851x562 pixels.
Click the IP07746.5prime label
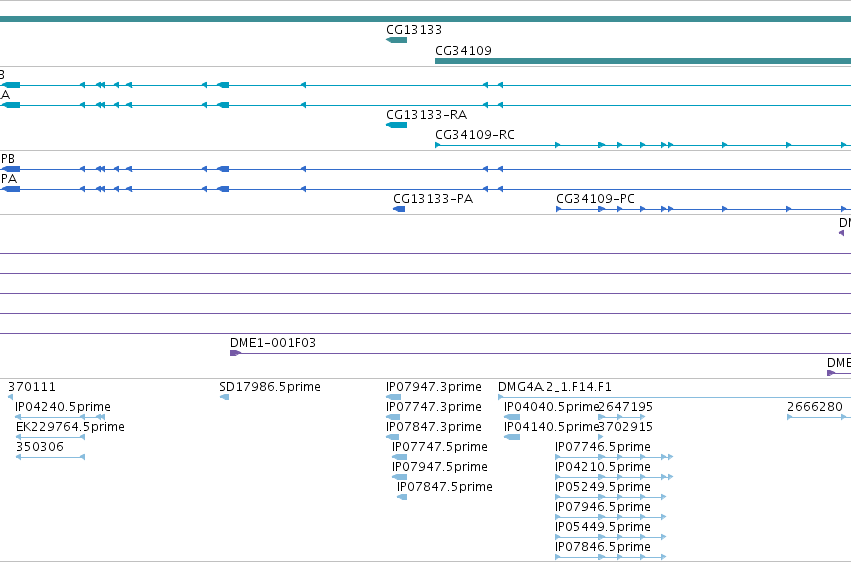602,447
